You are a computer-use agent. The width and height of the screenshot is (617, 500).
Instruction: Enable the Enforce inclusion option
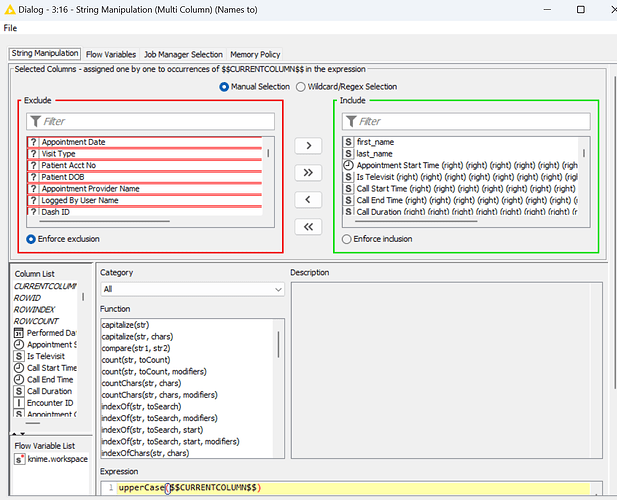pos(347,239)
